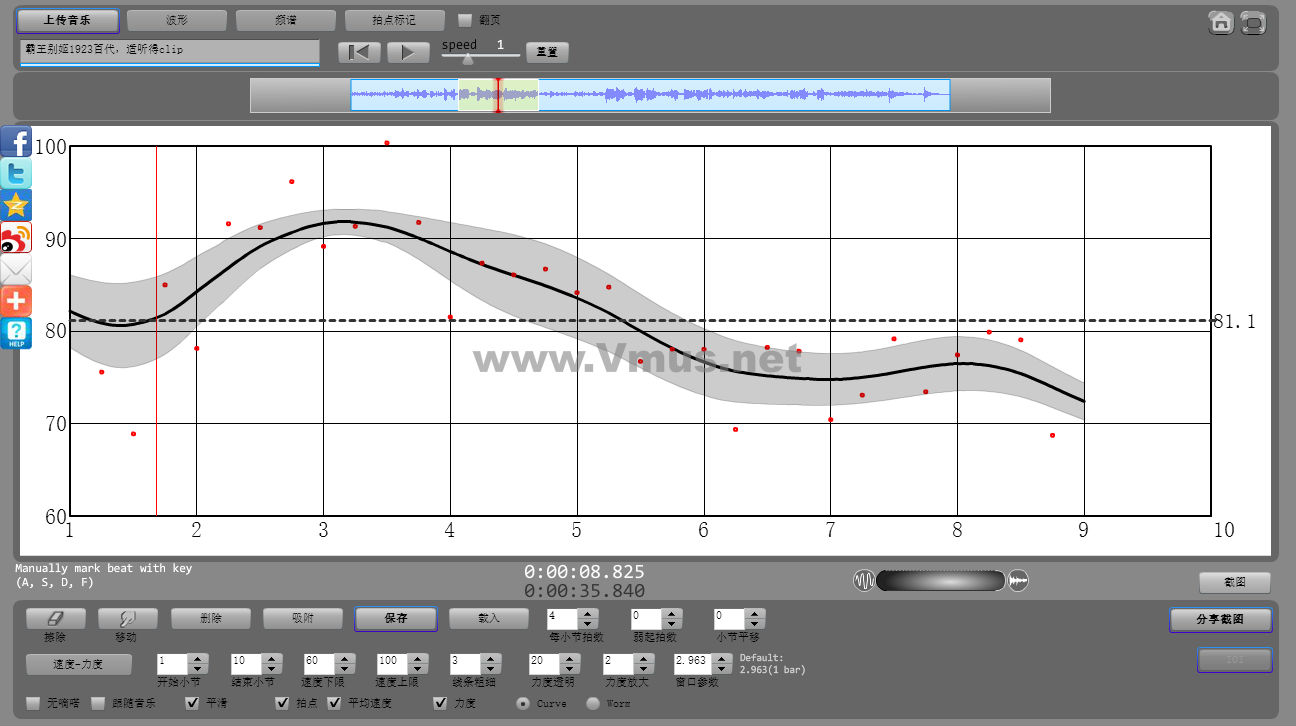This screenshot has height=726, width=1296.
Task: Click the average tempo label 81.1
Action: [x=1234, y=322]
